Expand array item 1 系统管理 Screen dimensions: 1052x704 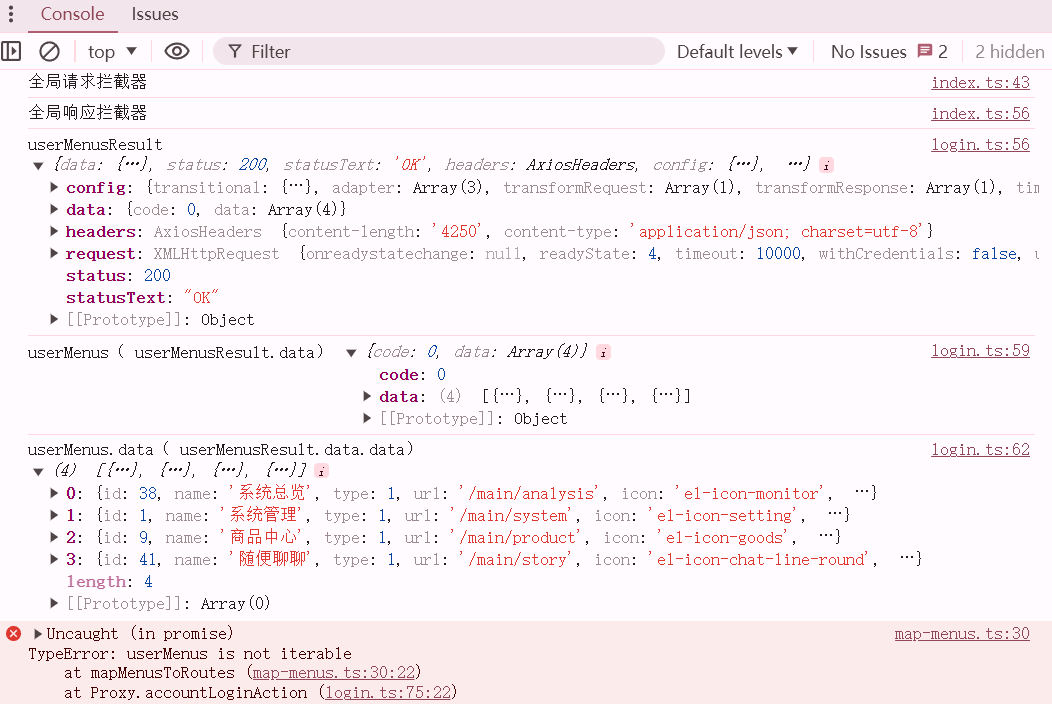pyautogui.click(x=54, y=515)
